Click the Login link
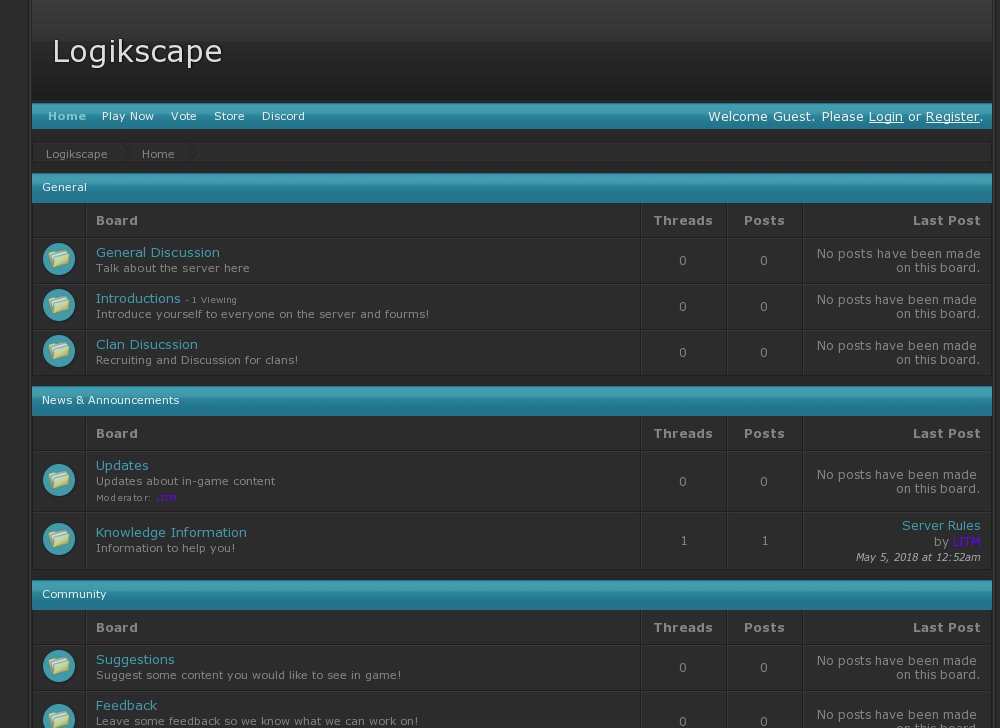 coord(885,117)
